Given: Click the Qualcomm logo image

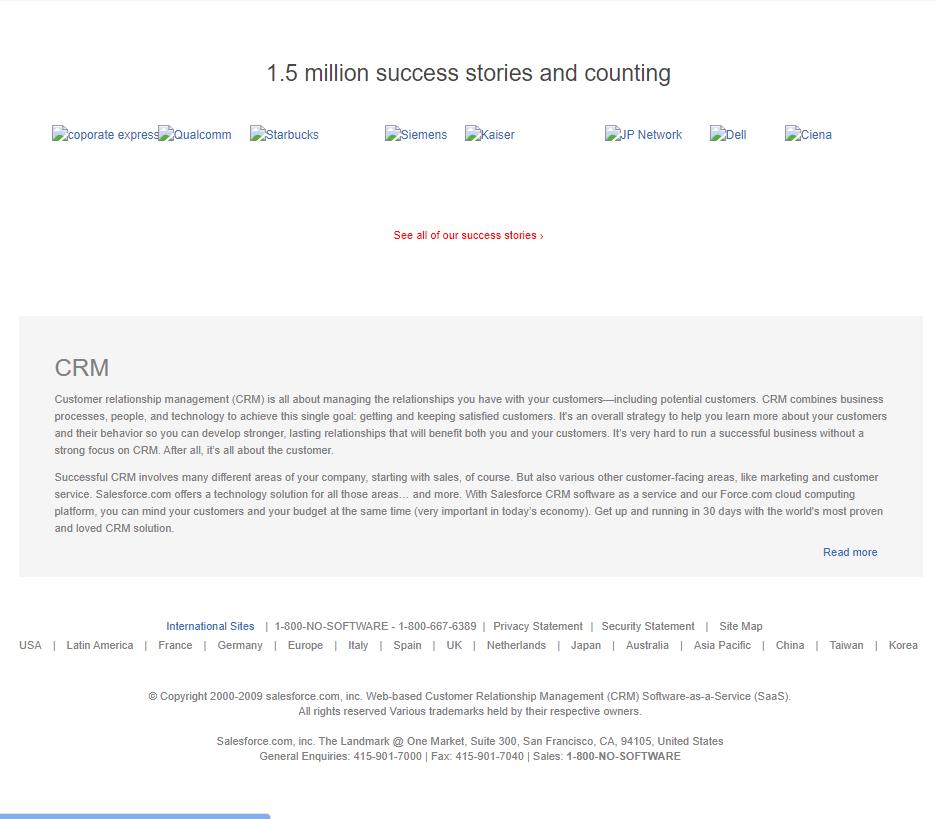Looking at the screenshot, I should [195, 135].
